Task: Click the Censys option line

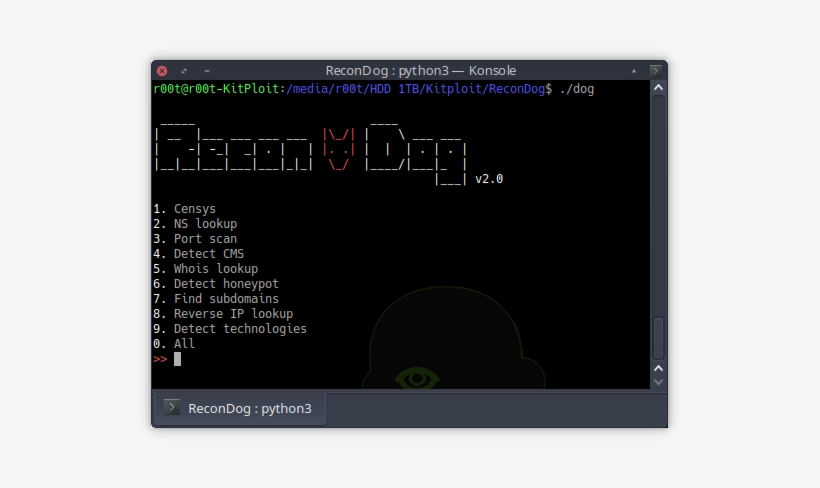Action: click(194, 209)
